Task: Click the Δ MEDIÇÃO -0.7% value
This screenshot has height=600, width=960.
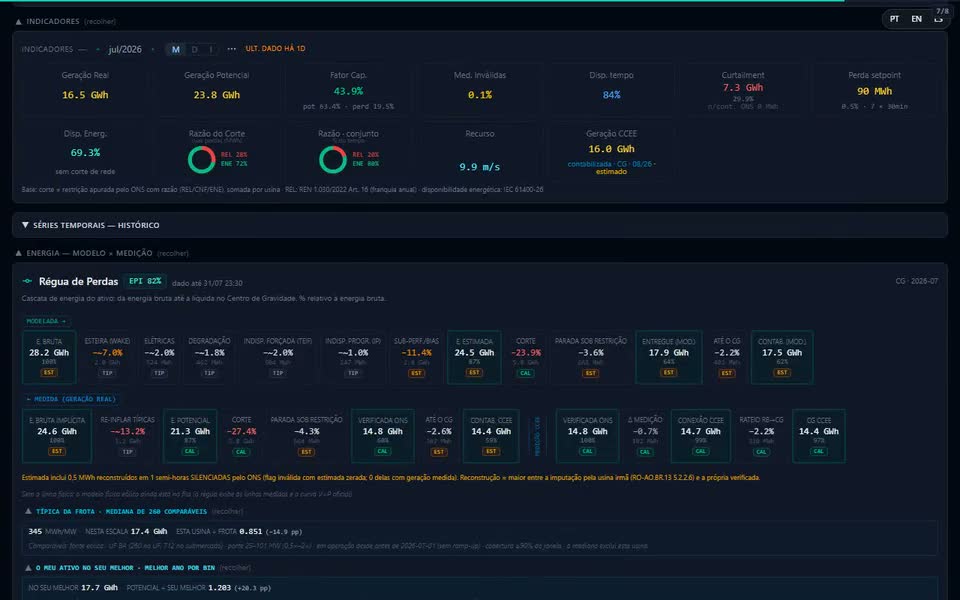Action: pos(645,431)
